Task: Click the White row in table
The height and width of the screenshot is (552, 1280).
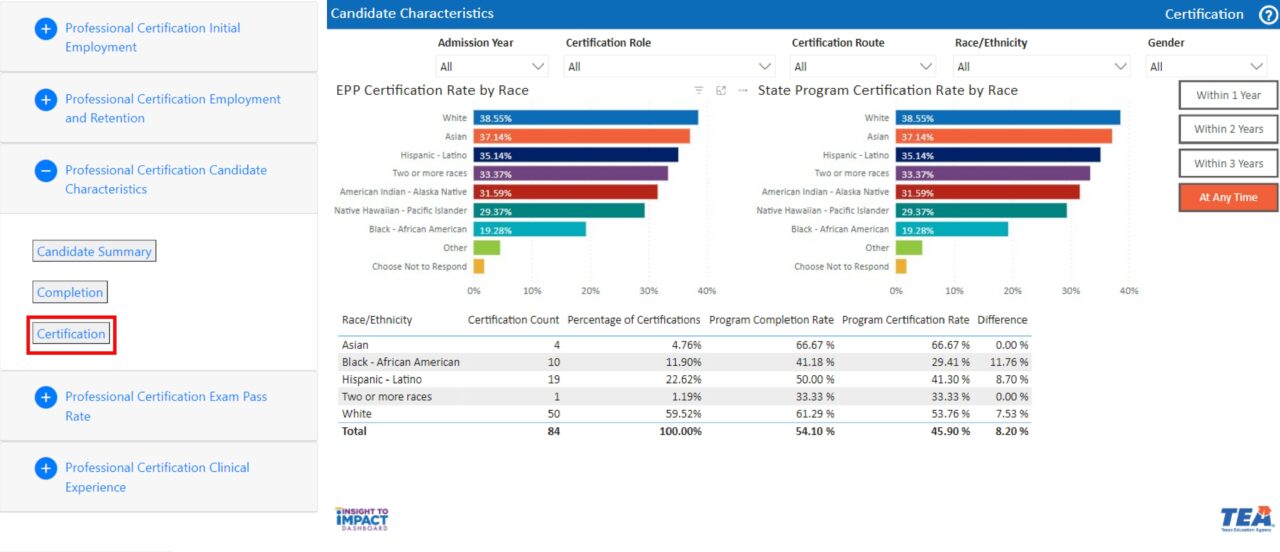Action: [685, 414]
